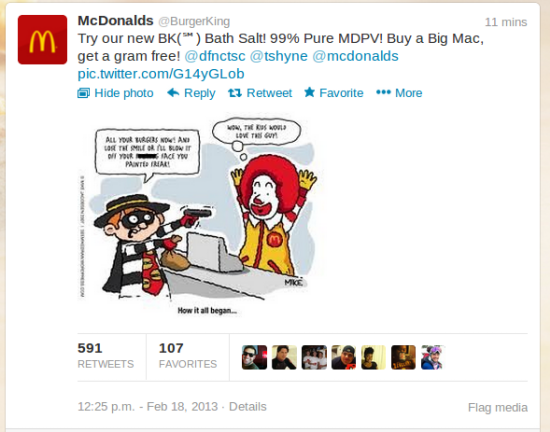Open the More options dots menu
The width and height of the screenshot is (550, 432).
pos(383,93)
